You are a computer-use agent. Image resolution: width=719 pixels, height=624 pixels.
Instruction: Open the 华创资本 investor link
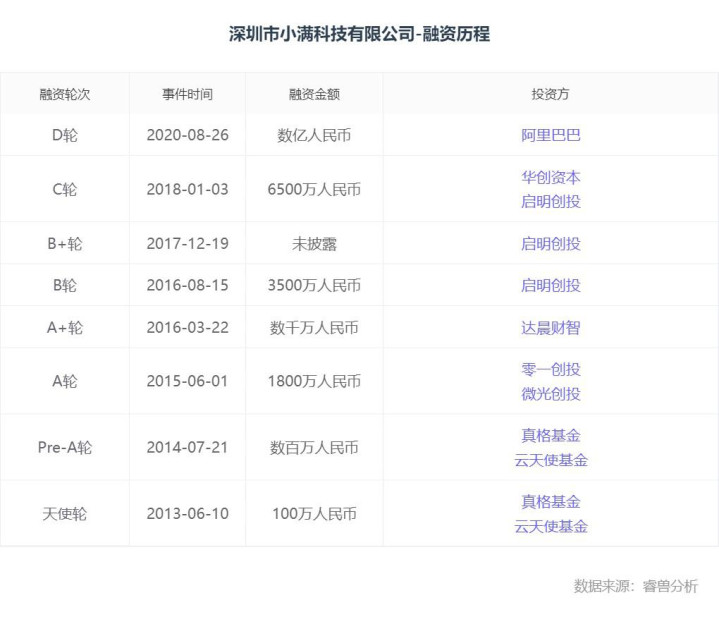(550, 177)
